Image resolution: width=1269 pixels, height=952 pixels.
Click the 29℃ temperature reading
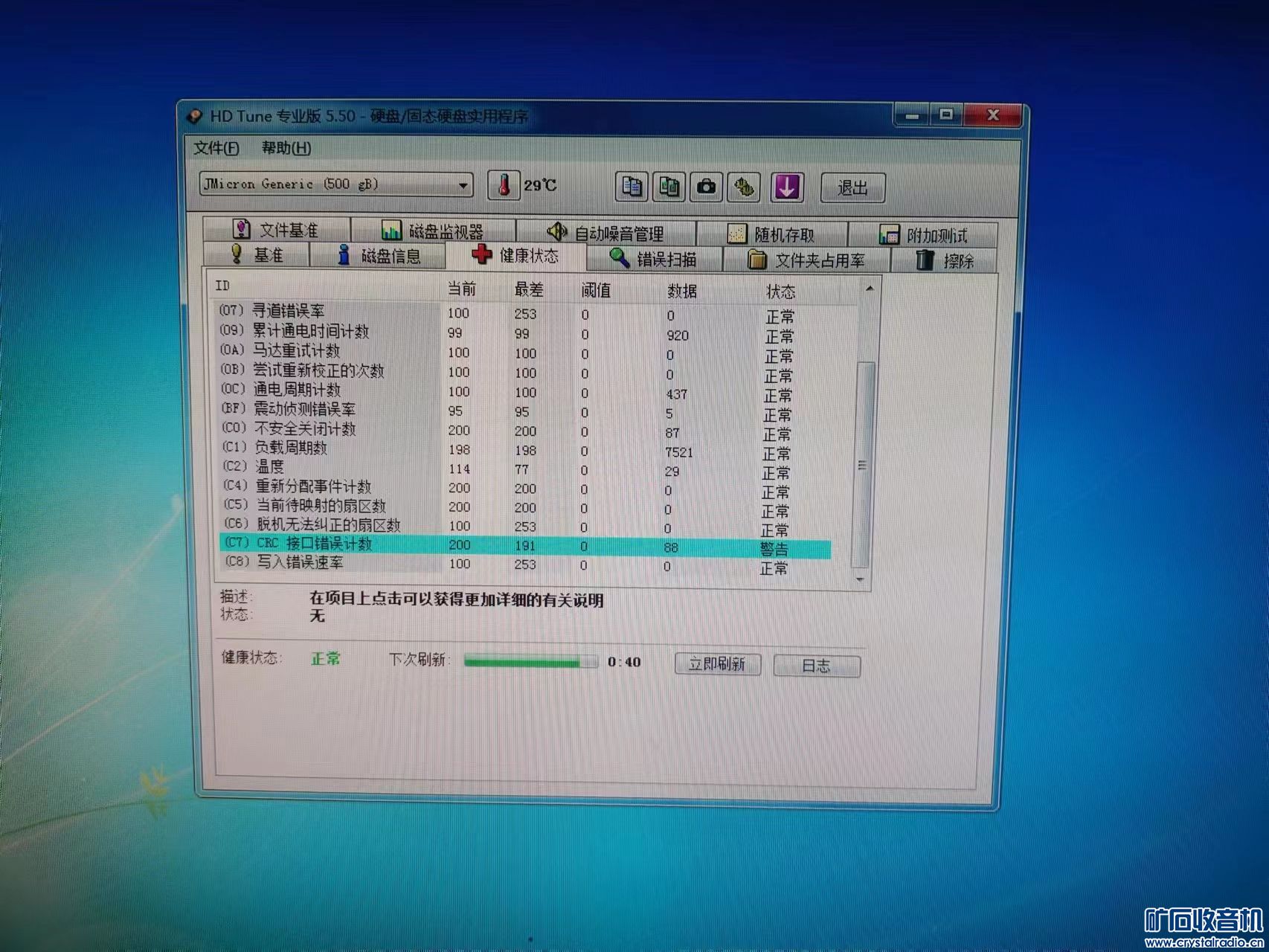tap(540, 185)
